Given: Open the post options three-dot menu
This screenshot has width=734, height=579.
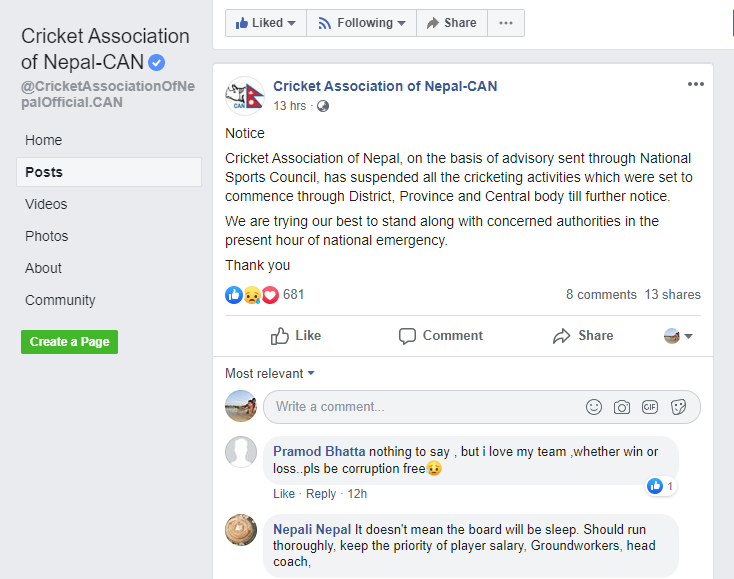Looking at the screenshot, I should tap(696, 84).
